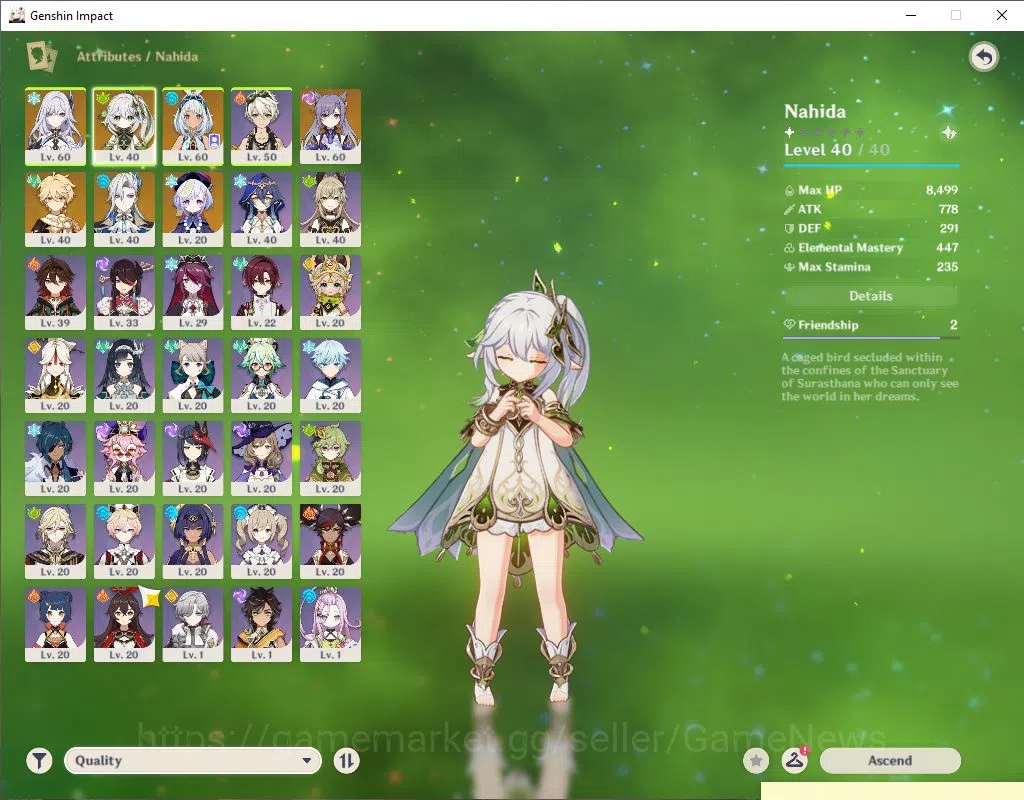Click the Nahida name heading

[x=814, y=111]
